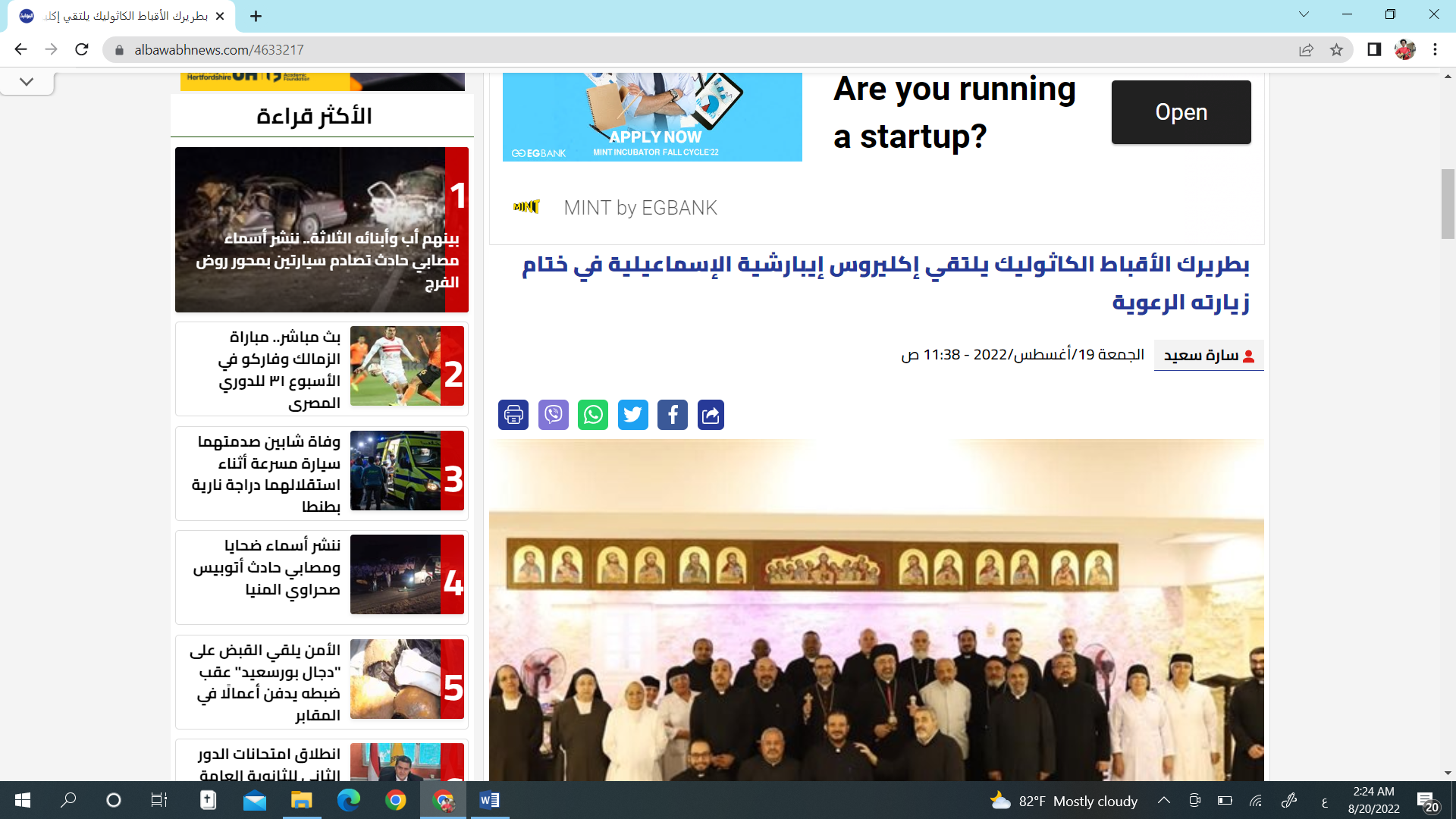Click the print article icon
The image size is (1456, 819).
pyautogui.click(x=513, y=415)
